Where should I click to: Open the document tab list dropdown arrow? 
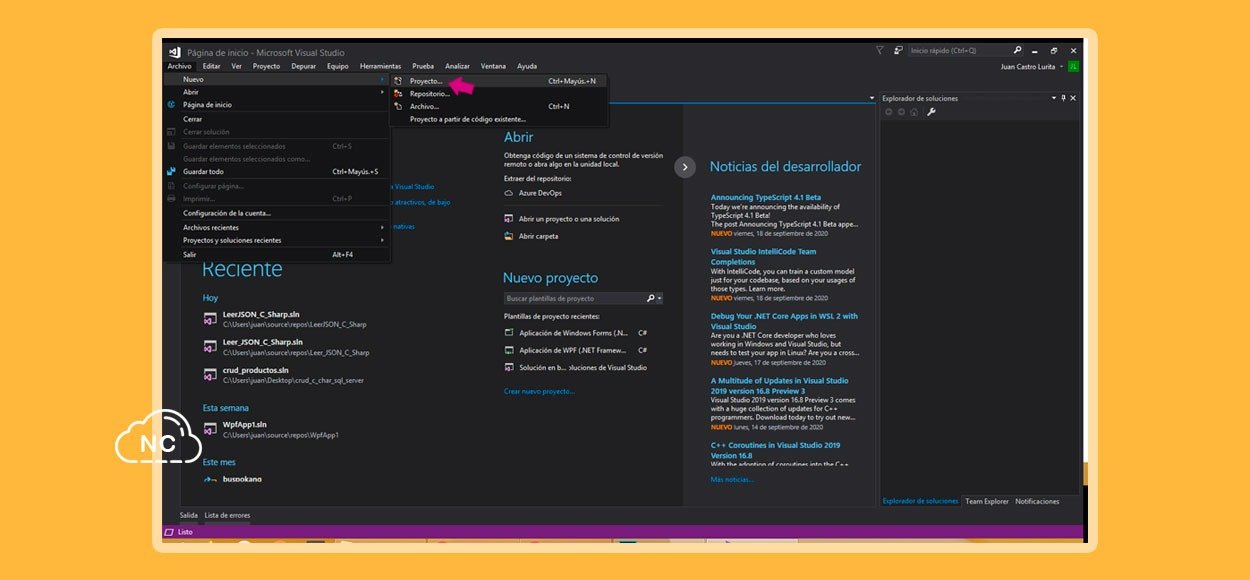coord(872,98)
